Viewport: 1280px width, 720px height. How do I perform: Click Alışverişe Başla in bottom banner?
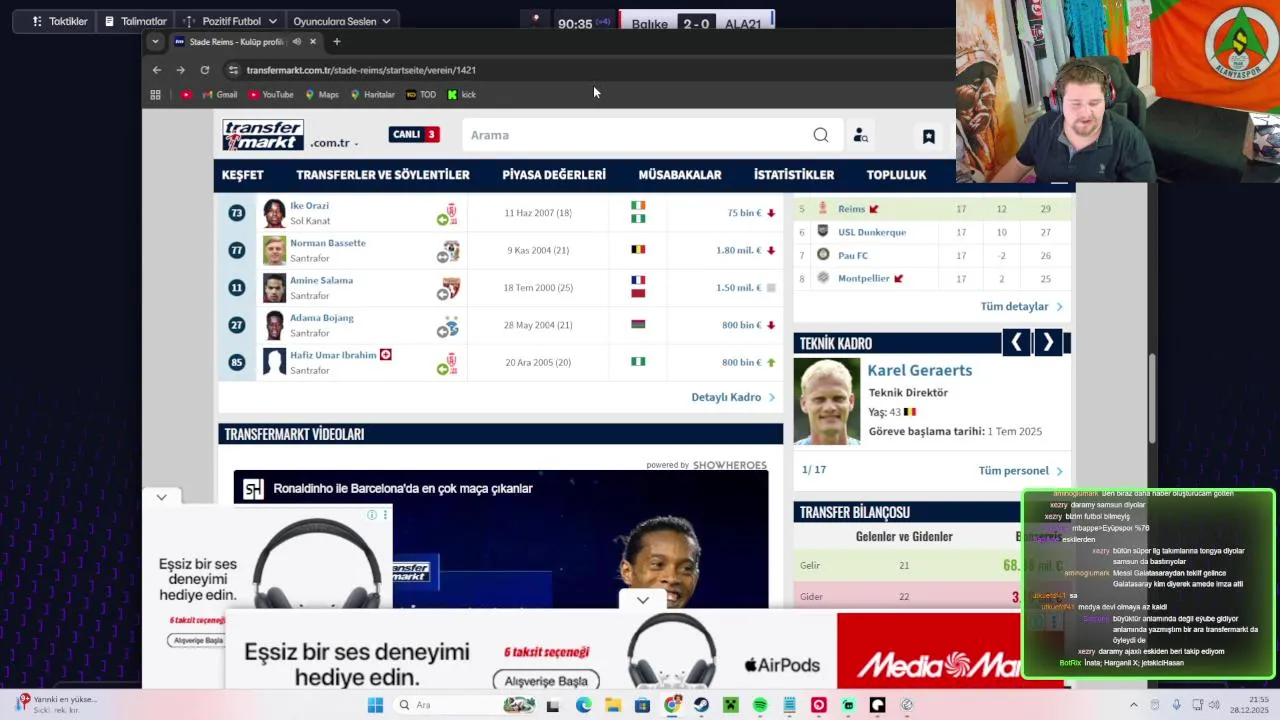(546, 681)
